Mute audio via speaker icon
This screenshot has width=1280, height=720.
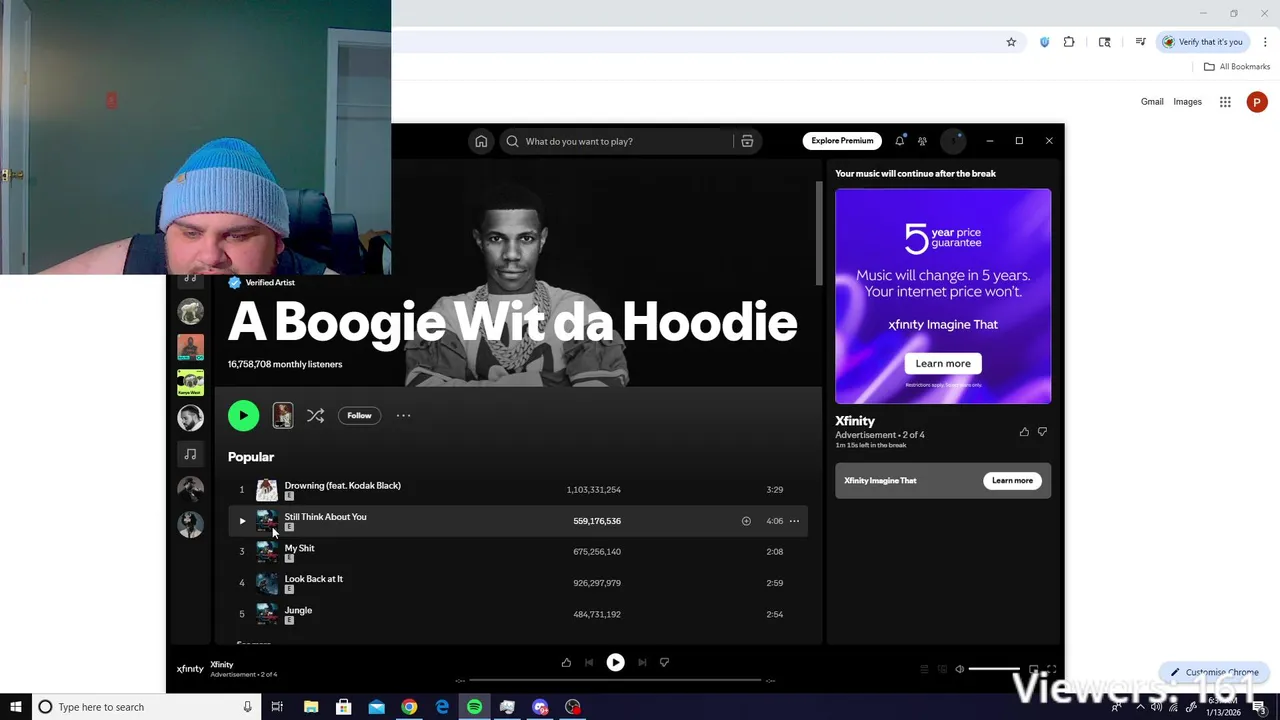point(959,669)
